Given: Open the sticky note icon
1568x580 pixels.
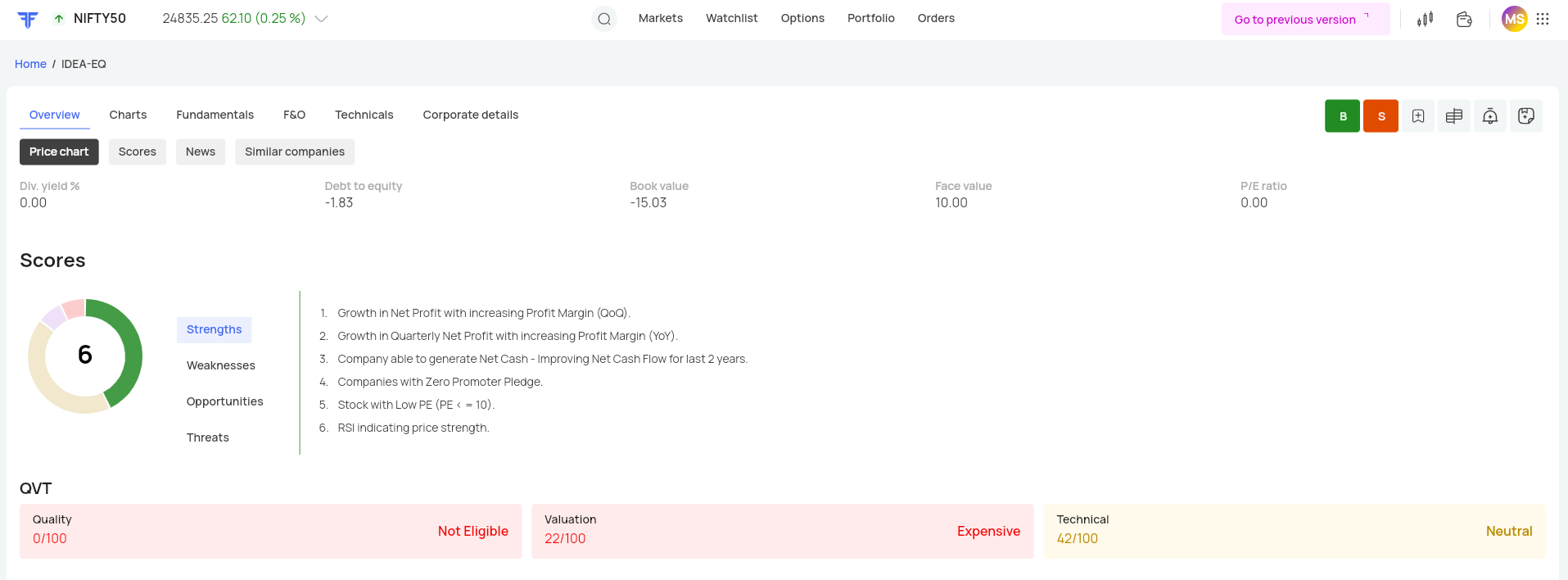Looking at the screenshot, I should pyautogui.click(x=1526, y=116).
